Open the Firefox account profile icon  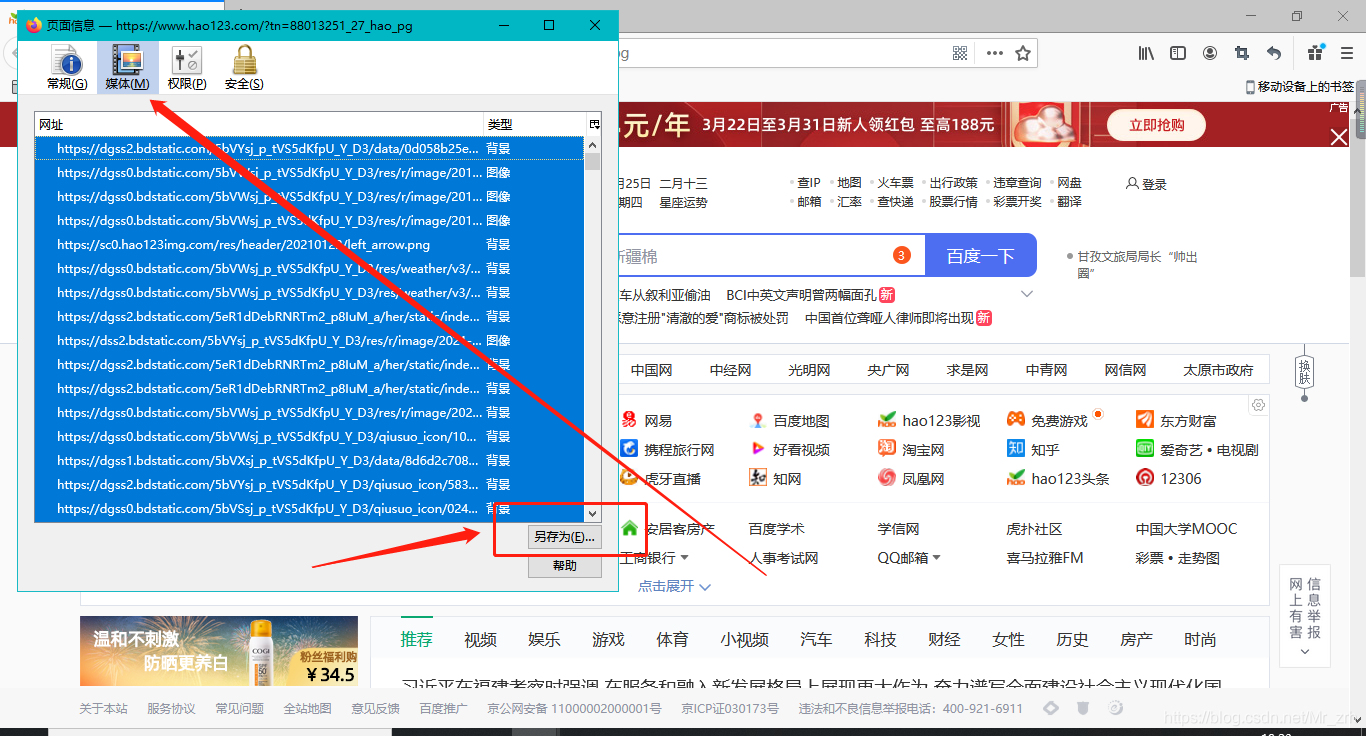pyautogui.click(x=1209, y=53)
